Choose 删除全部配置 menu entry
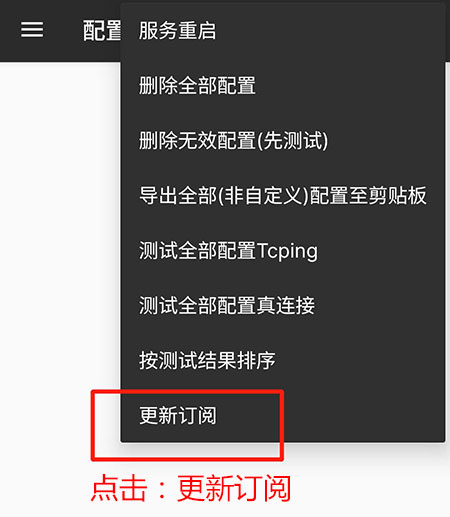 point(283,86)
